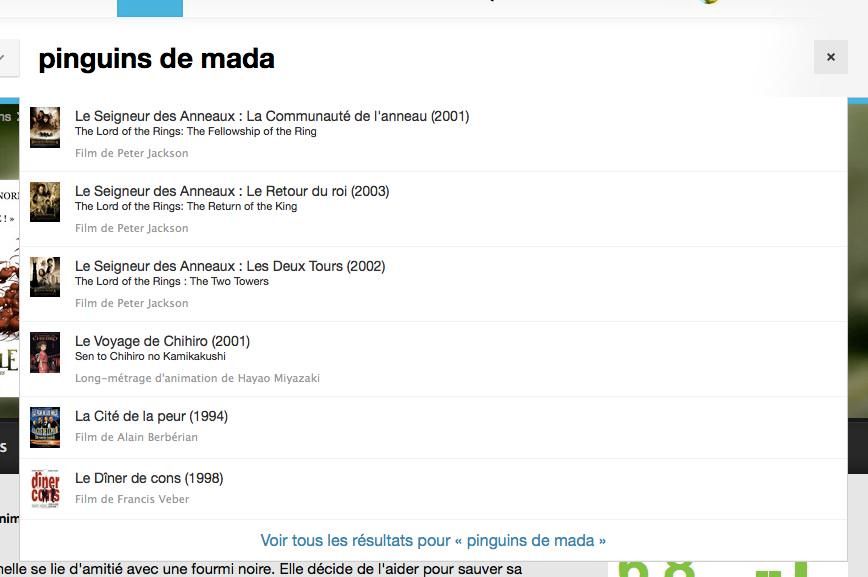Close the search overlay with the X button
The height and width of the screenshot is (577, 868).
pos(830,58)
